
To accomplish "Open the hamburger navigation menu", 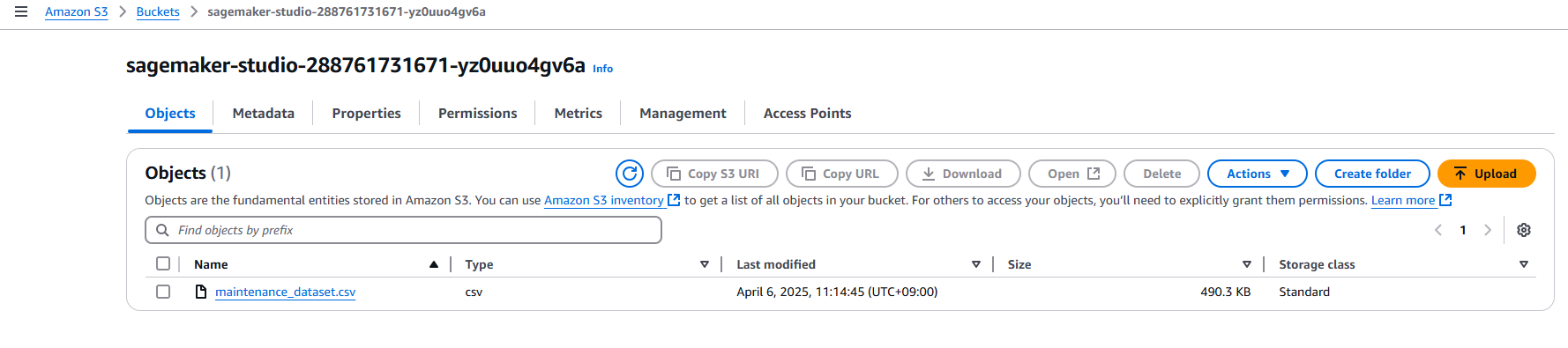I will pyautogui.click(x=21, y=11).
